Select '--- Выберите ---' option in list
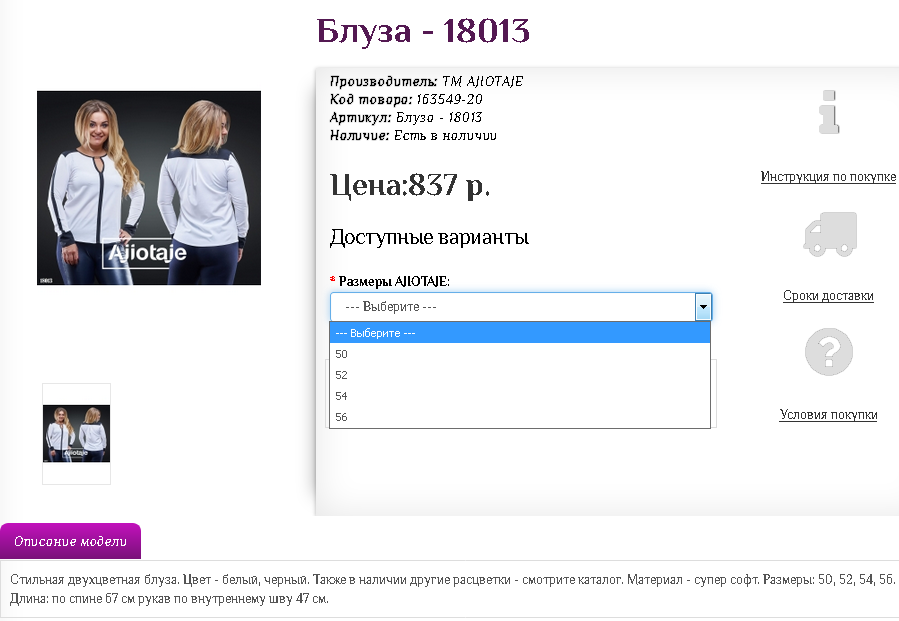This screenshot has width=899, height=621. point(520,333)
